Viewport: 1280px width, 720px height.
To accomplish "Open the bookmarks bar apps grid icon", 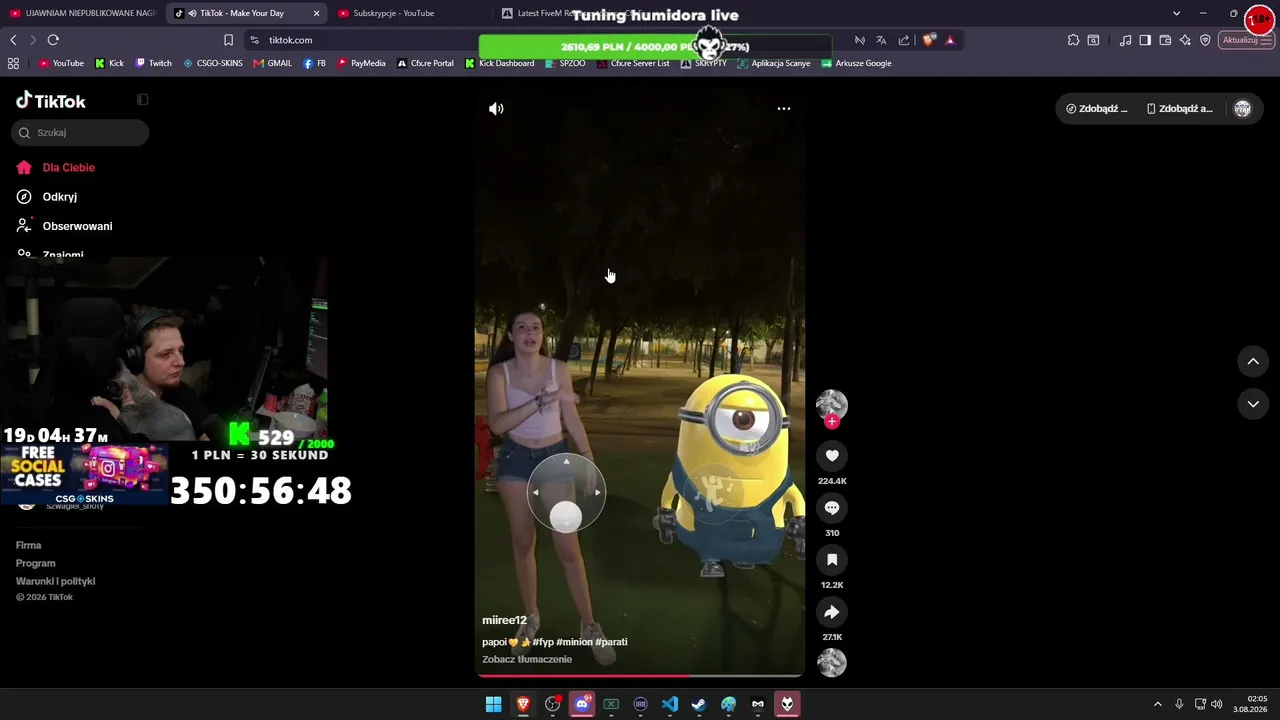I will pos(13,63).
